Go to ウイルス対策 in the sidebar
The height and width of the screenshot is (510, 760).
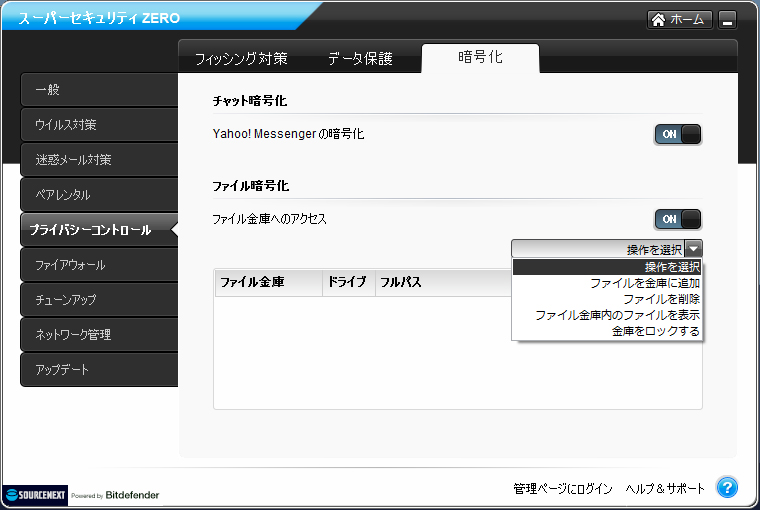click(98, 125)
